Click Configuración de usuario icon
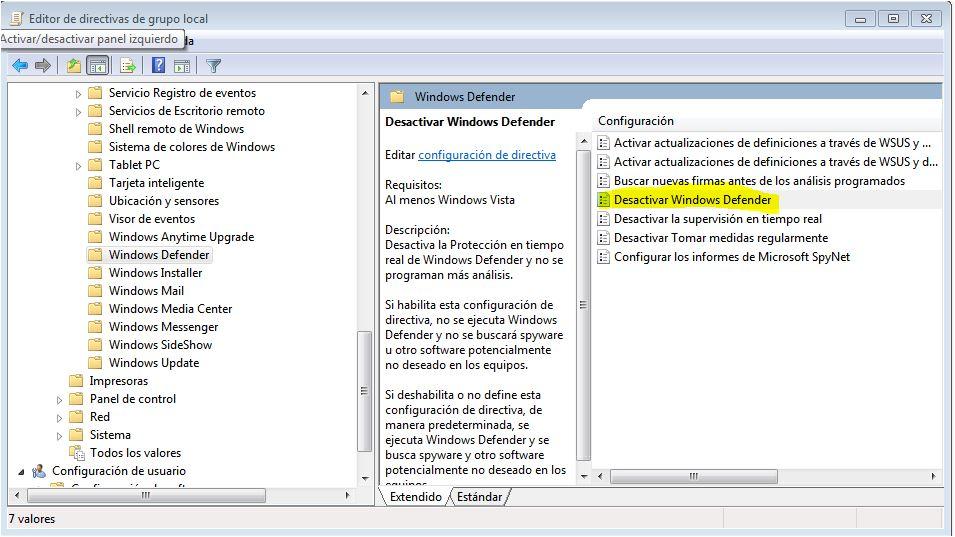955x537 pixels. (x=39, y=471)
